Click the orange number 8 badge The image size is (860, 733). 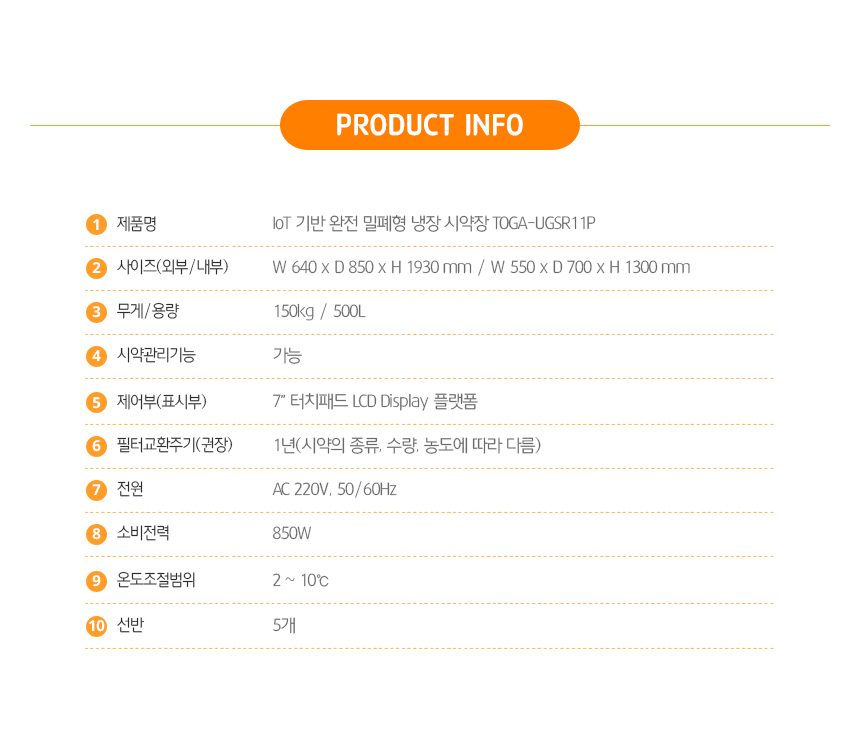coord(96,534)
